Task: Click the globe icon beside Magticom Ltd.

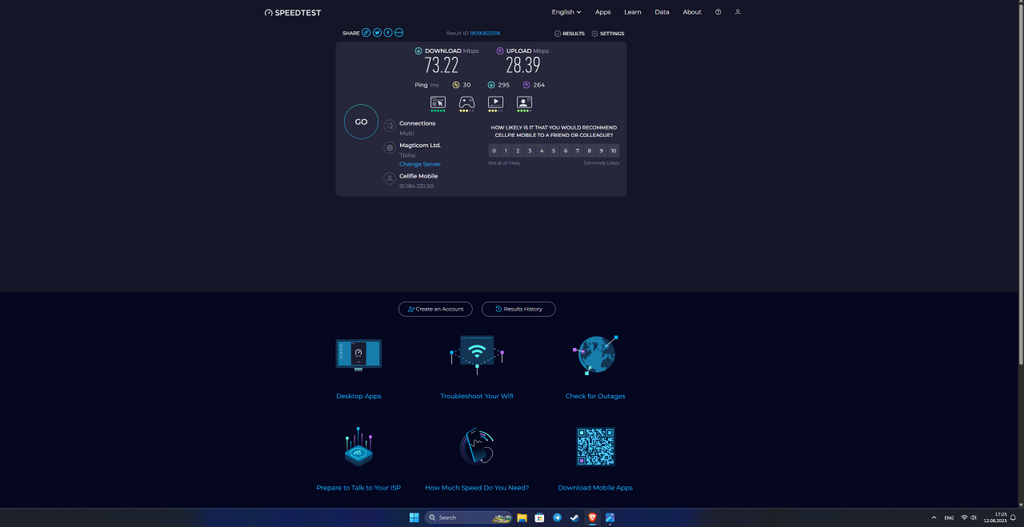Action: coord(390,148)
